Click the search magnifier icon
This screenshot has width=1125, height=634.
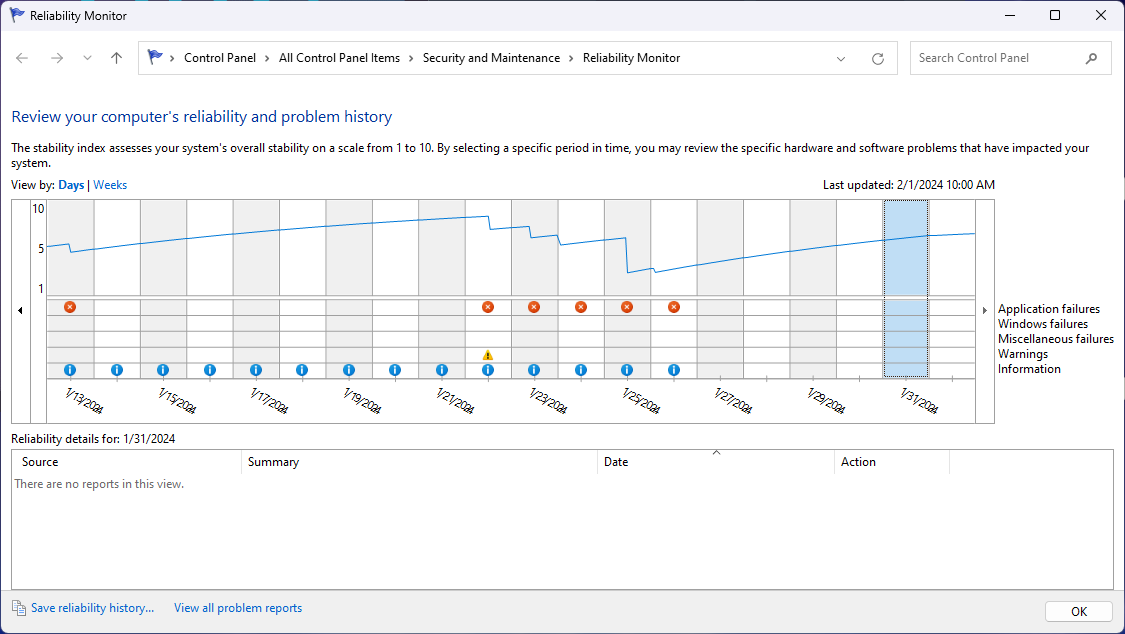click(x=1091, y=58)
